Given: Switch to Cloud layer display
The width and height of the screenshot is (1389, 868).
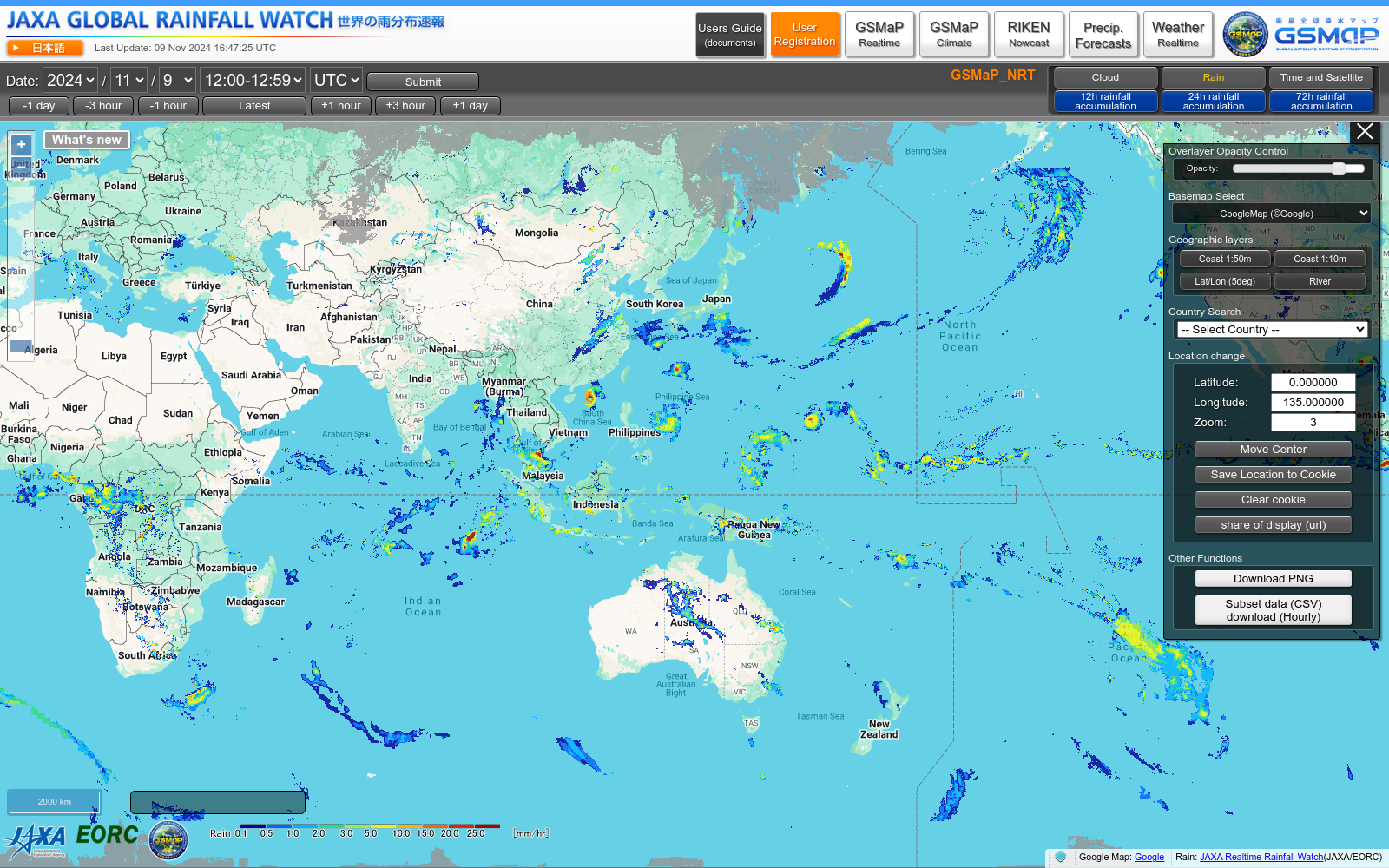Looking at the screenshot, I should 1104,77.
